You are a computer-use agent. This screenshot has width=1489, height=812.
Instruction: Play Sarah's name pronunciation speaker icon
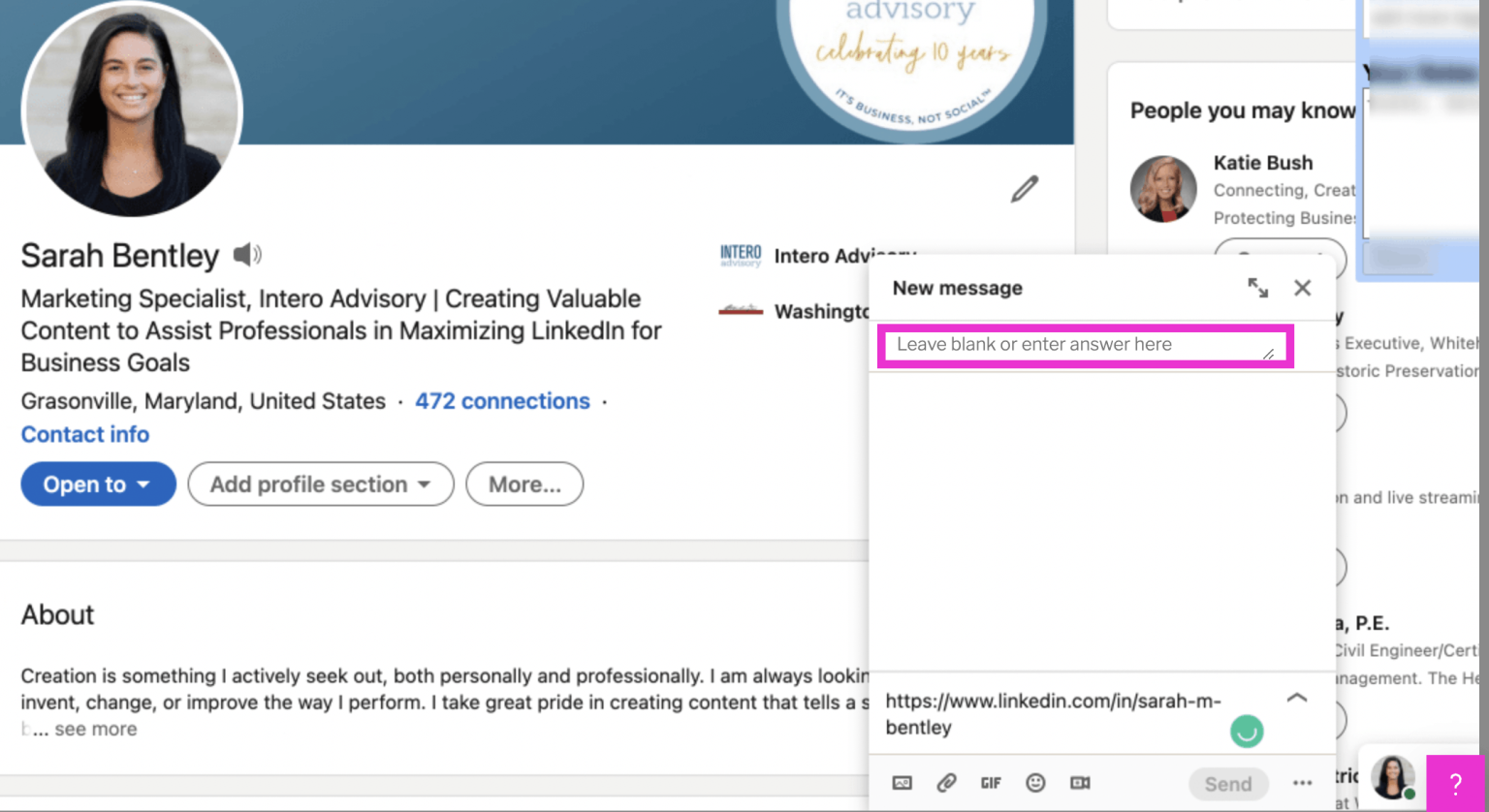pos(249,254)
